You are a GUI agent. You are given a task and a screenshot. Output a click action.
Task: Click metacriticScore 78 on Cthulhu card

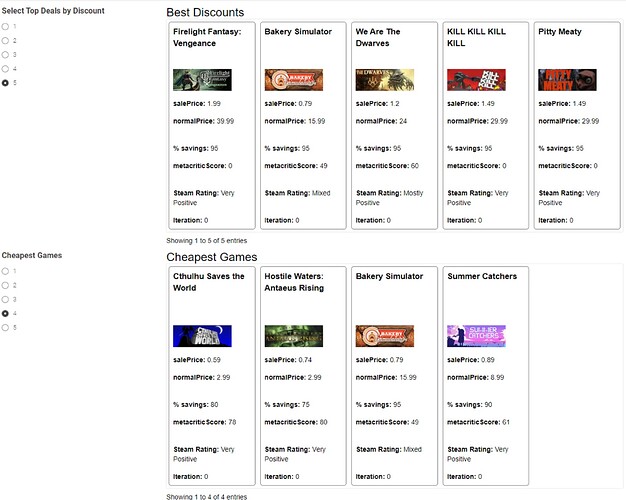[x=204, y=422]
